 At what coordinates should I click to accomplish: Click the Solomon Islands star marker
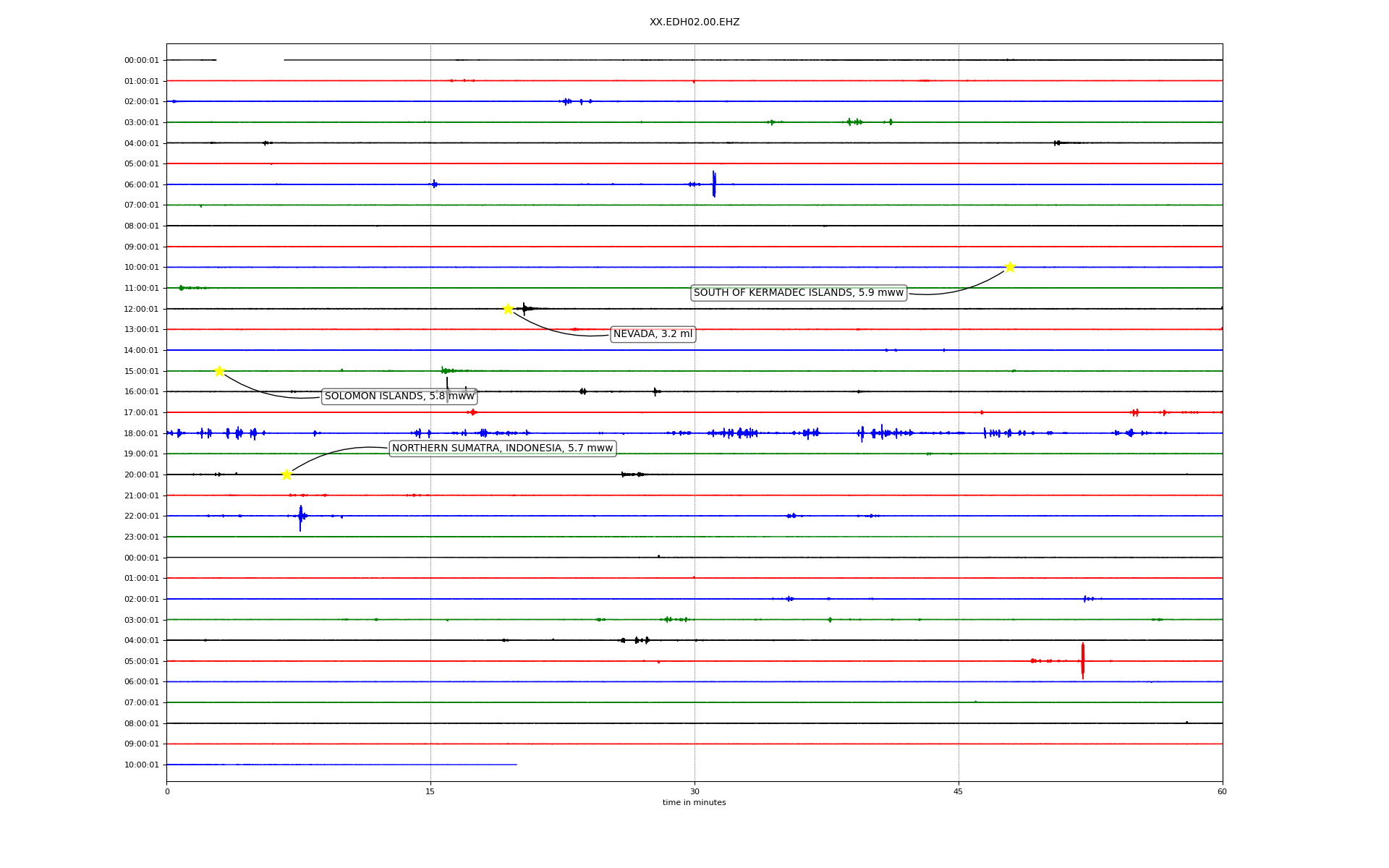point(219,371)
